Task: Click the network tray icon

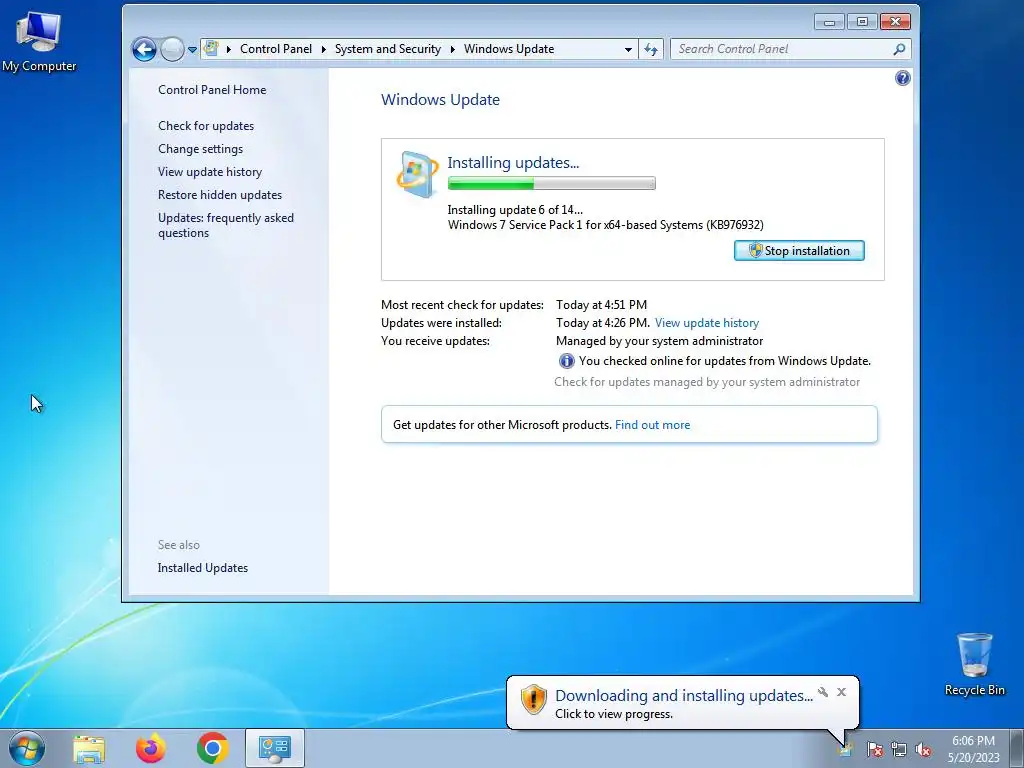Action: 899,749
